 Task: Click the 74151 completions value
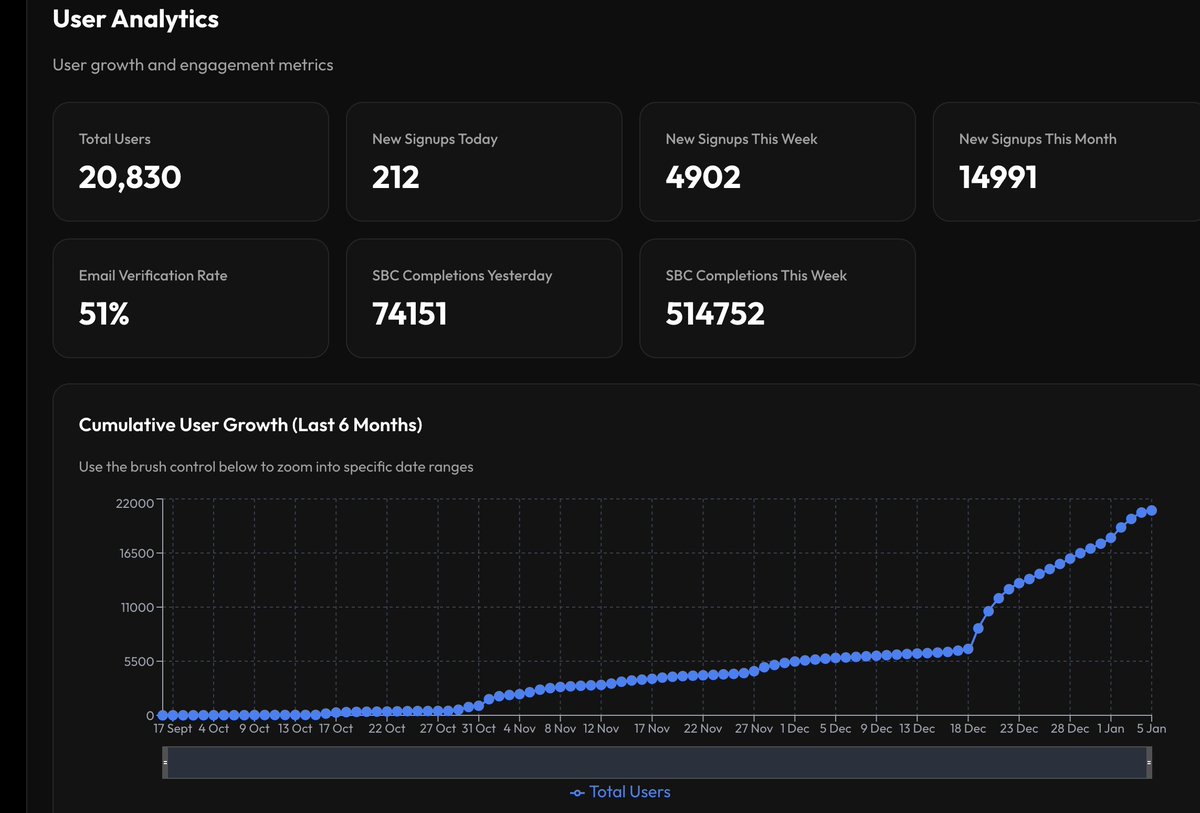[x=410, y=314]
